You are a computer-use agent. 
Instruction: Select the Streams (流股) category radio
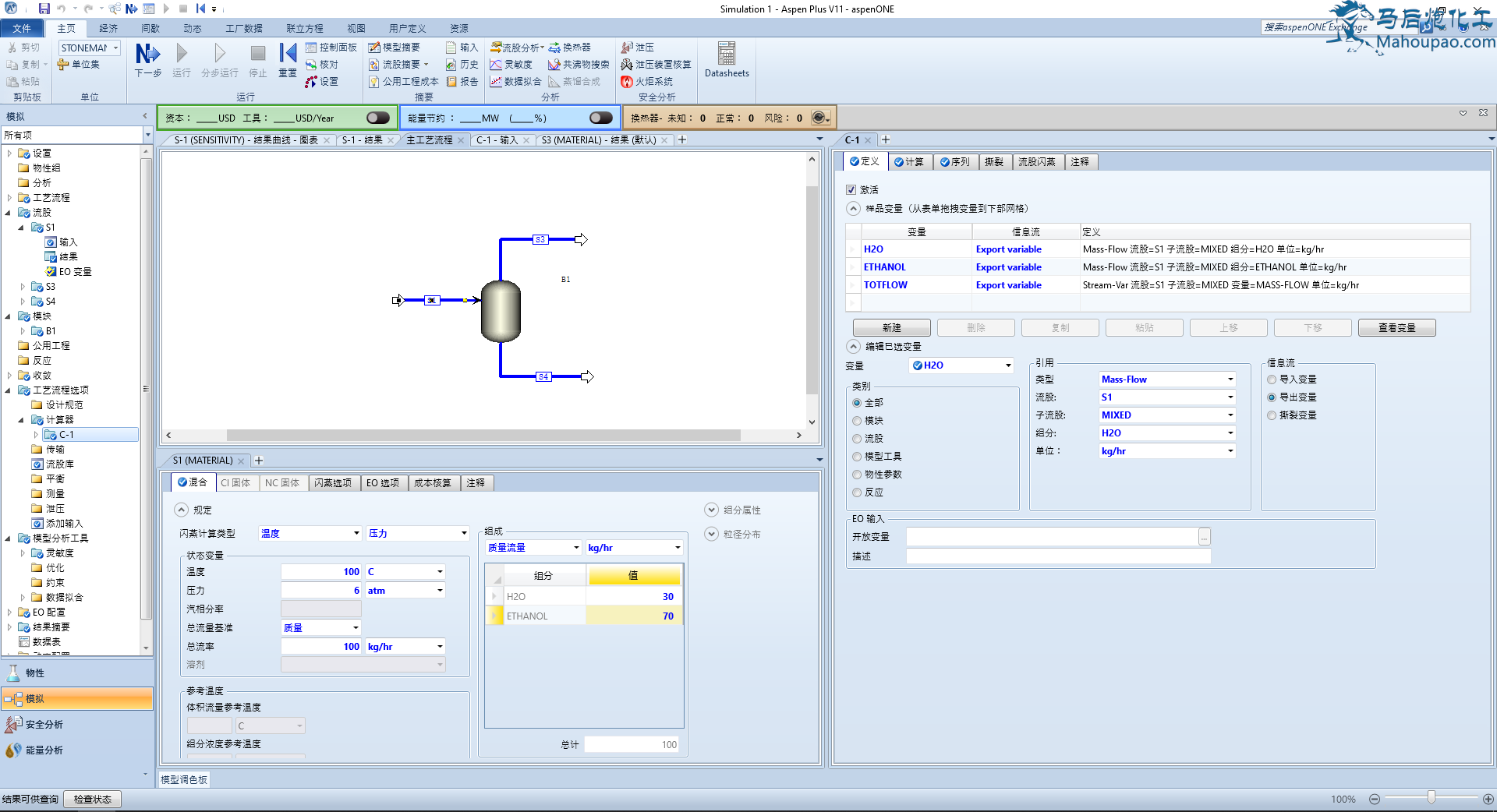click(x=858, y=439)
